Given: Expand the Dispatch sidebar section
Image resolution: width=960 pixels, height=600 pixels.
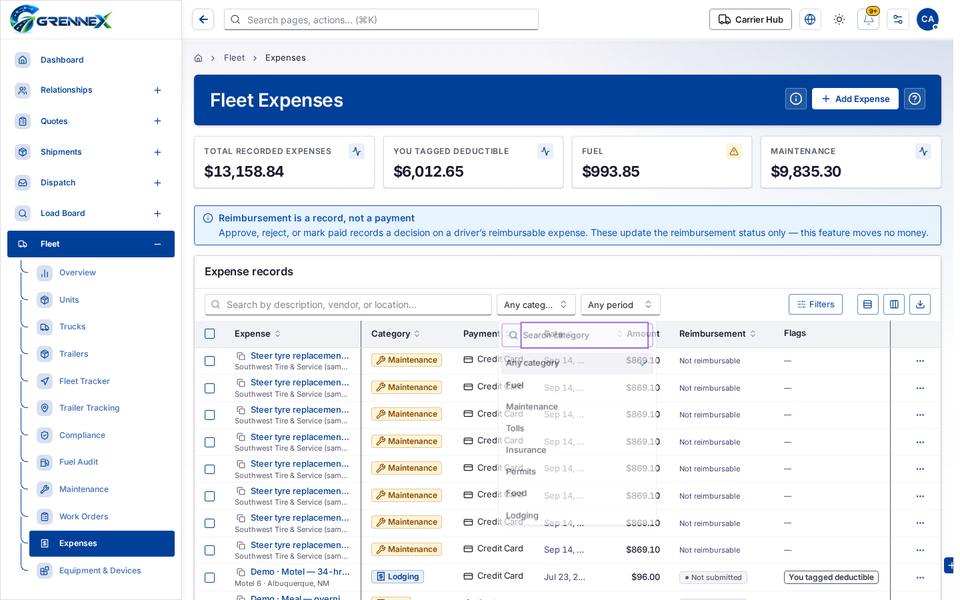Looking at the screenshot, I should [x=157, y=182].
